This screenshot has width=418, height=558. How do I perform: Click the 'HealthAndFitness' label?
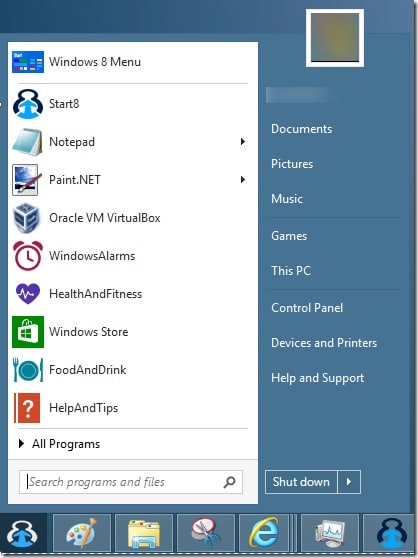pos(96,294)
